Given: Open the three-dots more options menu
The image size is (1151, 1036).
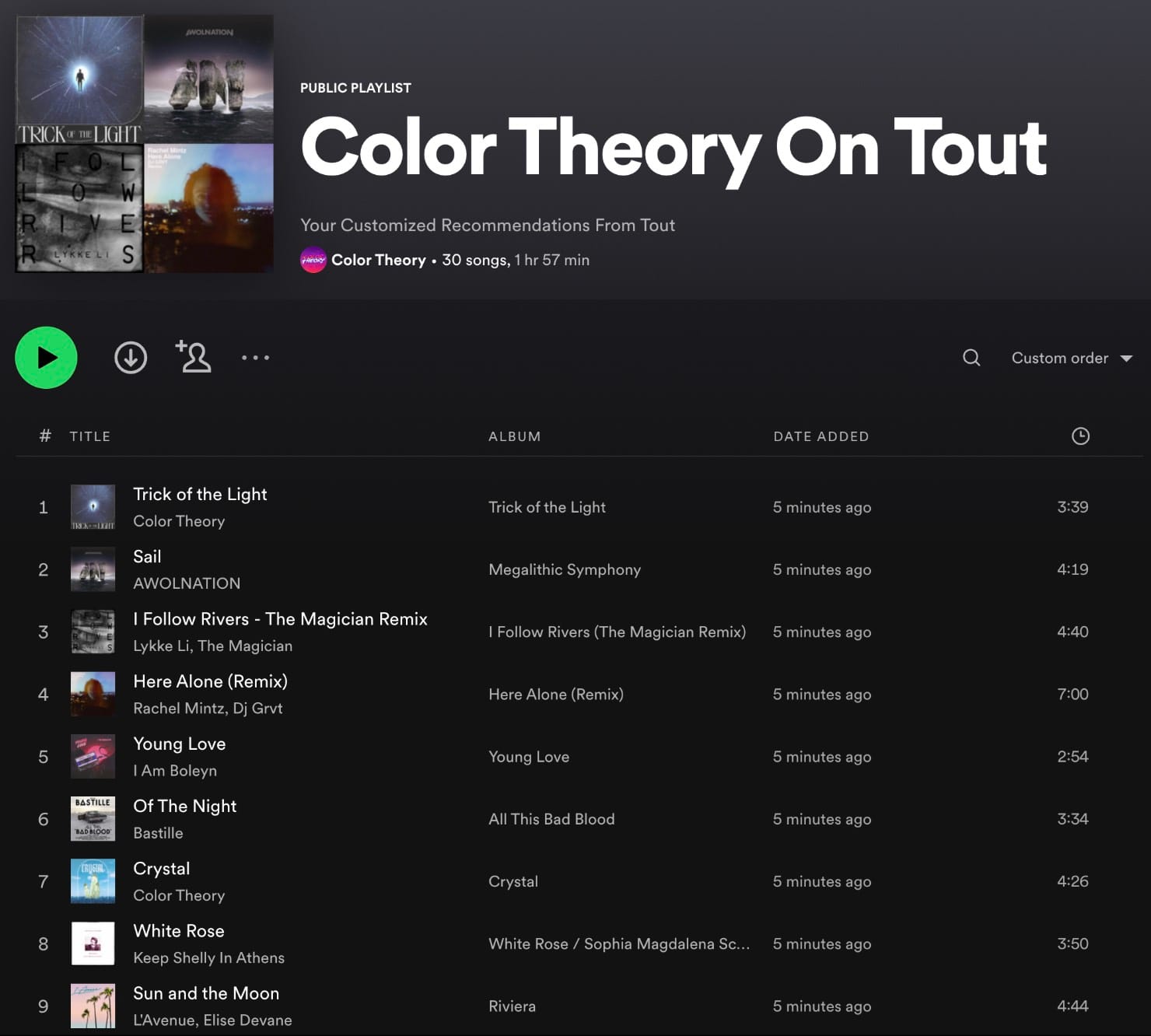Looking at the screenshot, I should click(255, 358).
